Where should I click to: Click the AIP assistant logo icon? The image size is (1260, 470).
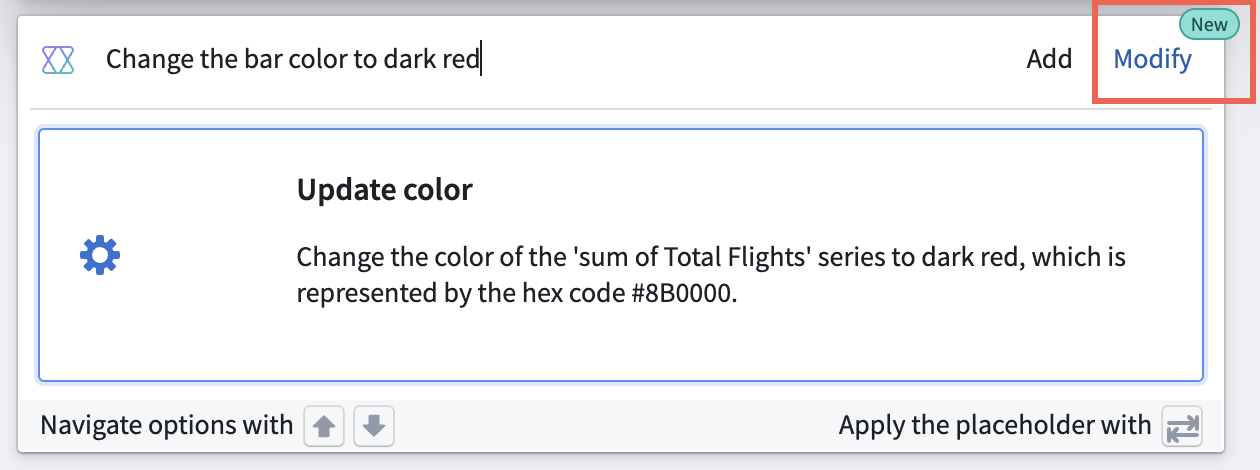point(60,60)
